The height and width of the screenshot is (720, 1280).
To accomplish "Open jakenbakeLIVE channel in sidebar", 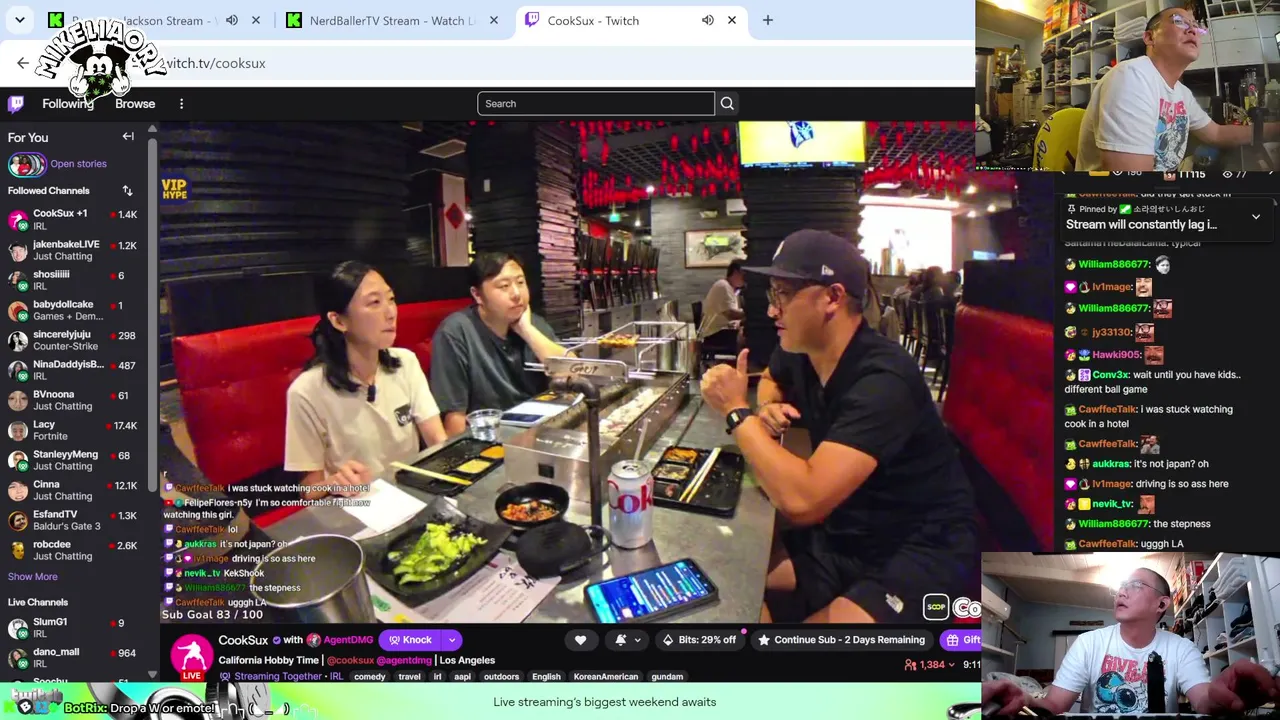I will pyautogui.click(x=72, y=250).
